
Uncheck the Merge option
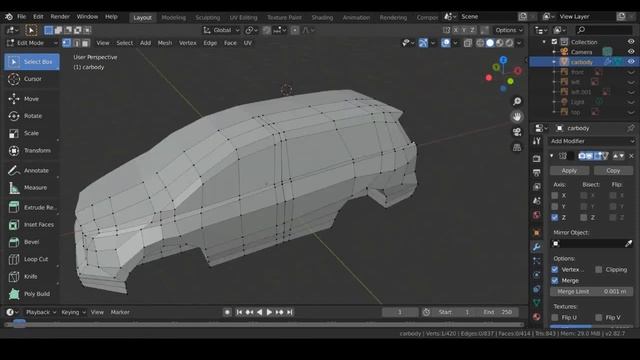(554, 280)
